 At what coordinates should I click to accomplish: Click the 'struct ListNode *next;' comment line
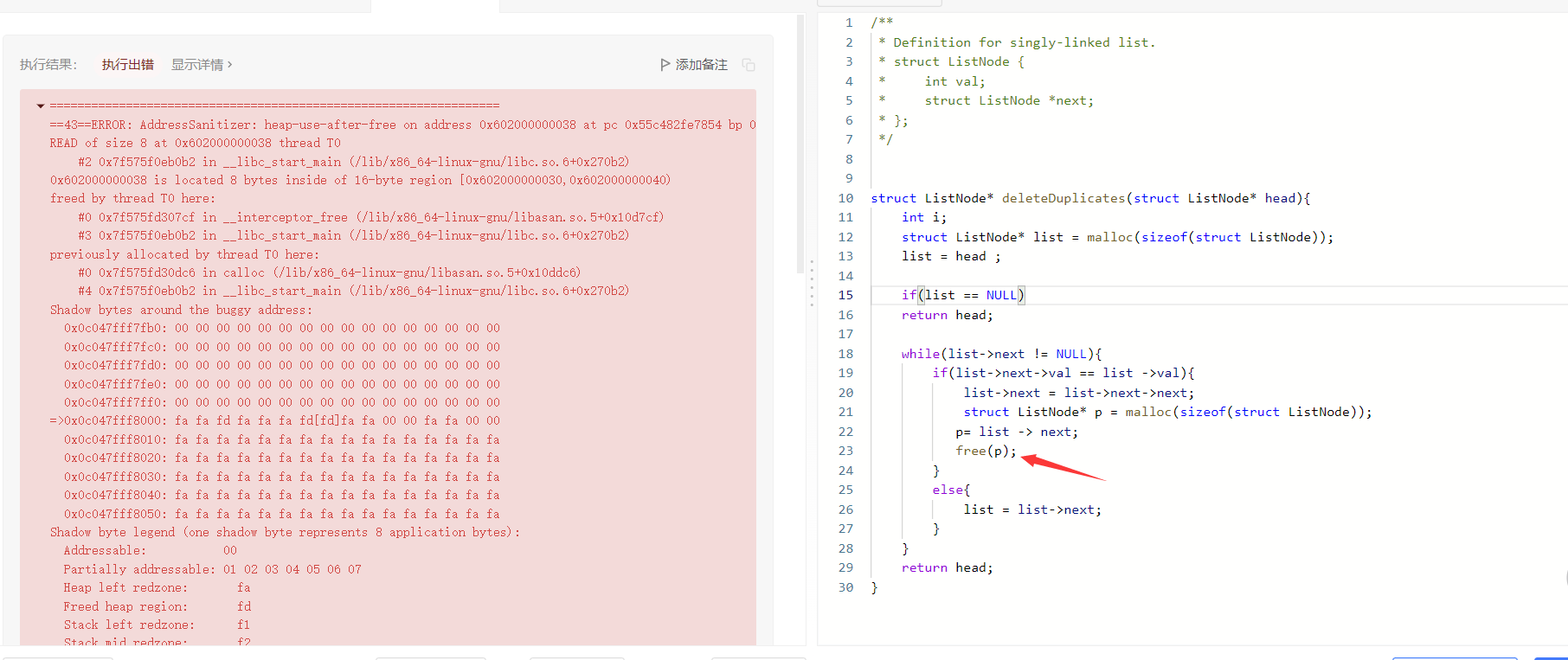pyautogui.click(x=1009, y=100)
